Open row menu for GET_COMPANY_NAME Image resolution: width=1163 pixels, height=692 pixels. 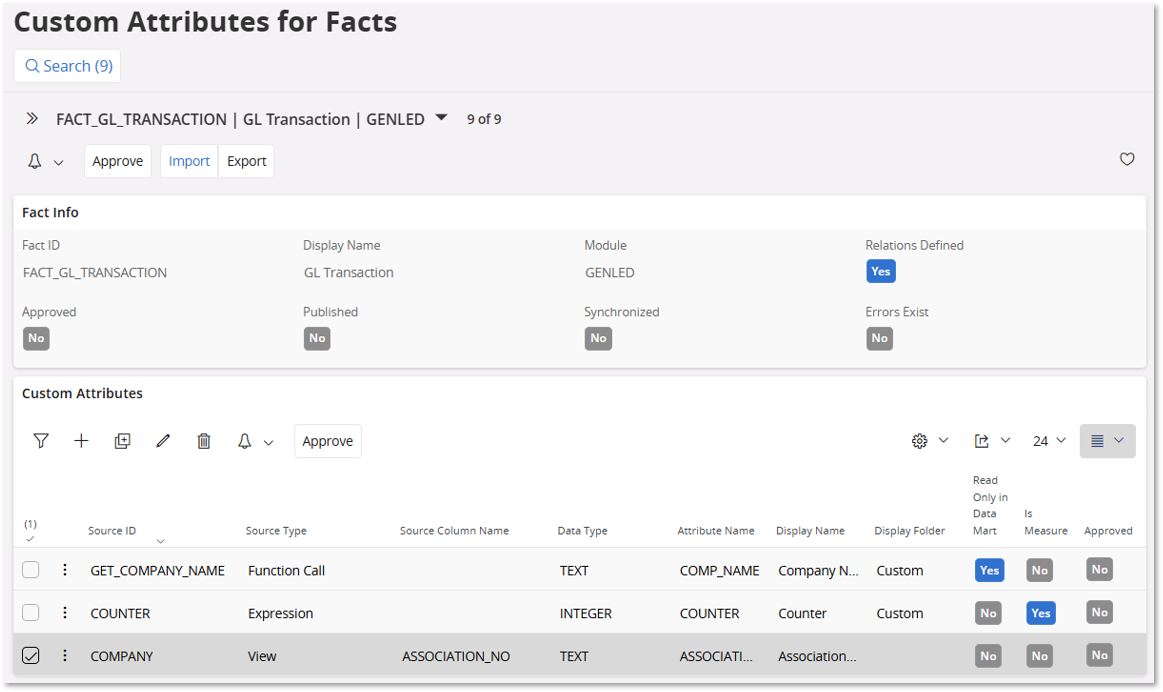tap(65, 570)
